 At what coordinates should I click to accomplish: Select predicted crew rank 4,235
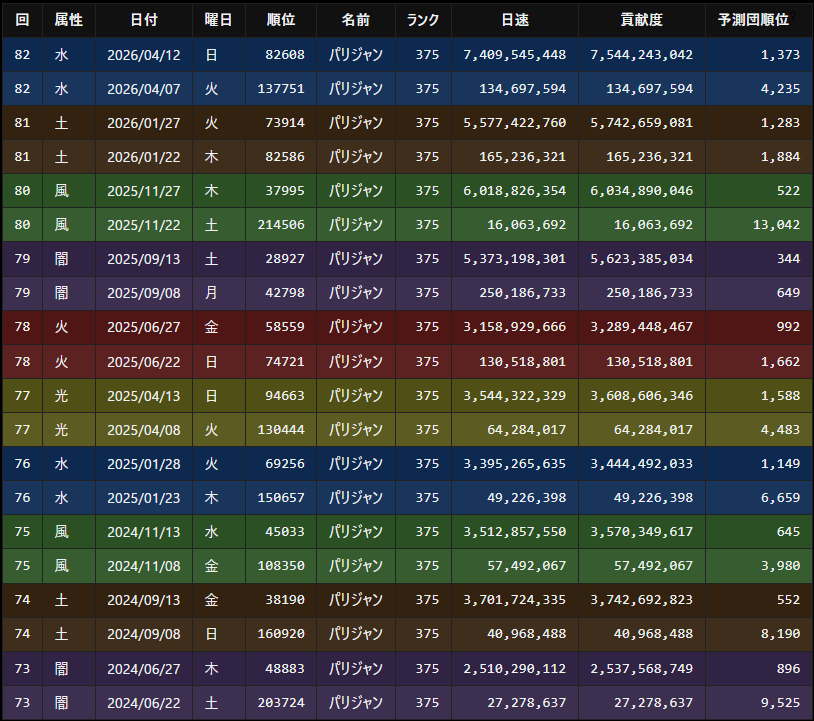(x=780, y=89)
